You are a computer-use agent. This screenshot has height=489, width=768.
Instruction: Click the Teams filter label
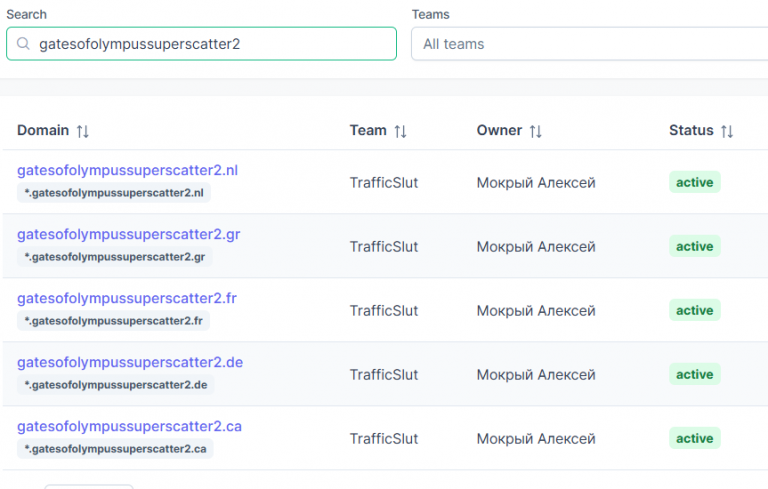(431, 14)
